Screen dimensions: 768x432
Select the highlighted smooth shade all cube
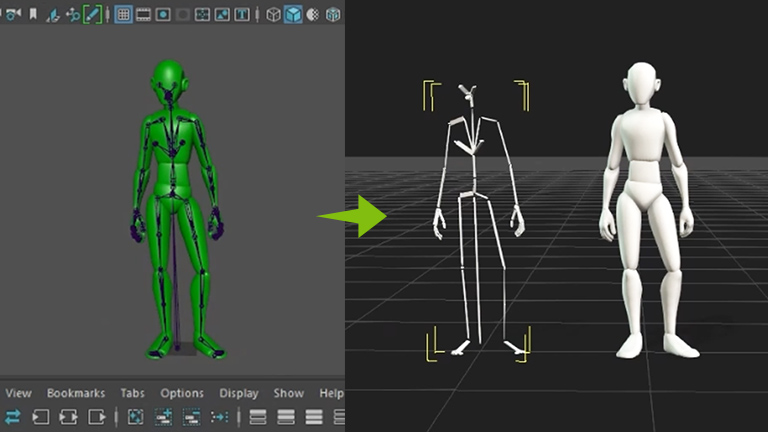click(292, 14)
